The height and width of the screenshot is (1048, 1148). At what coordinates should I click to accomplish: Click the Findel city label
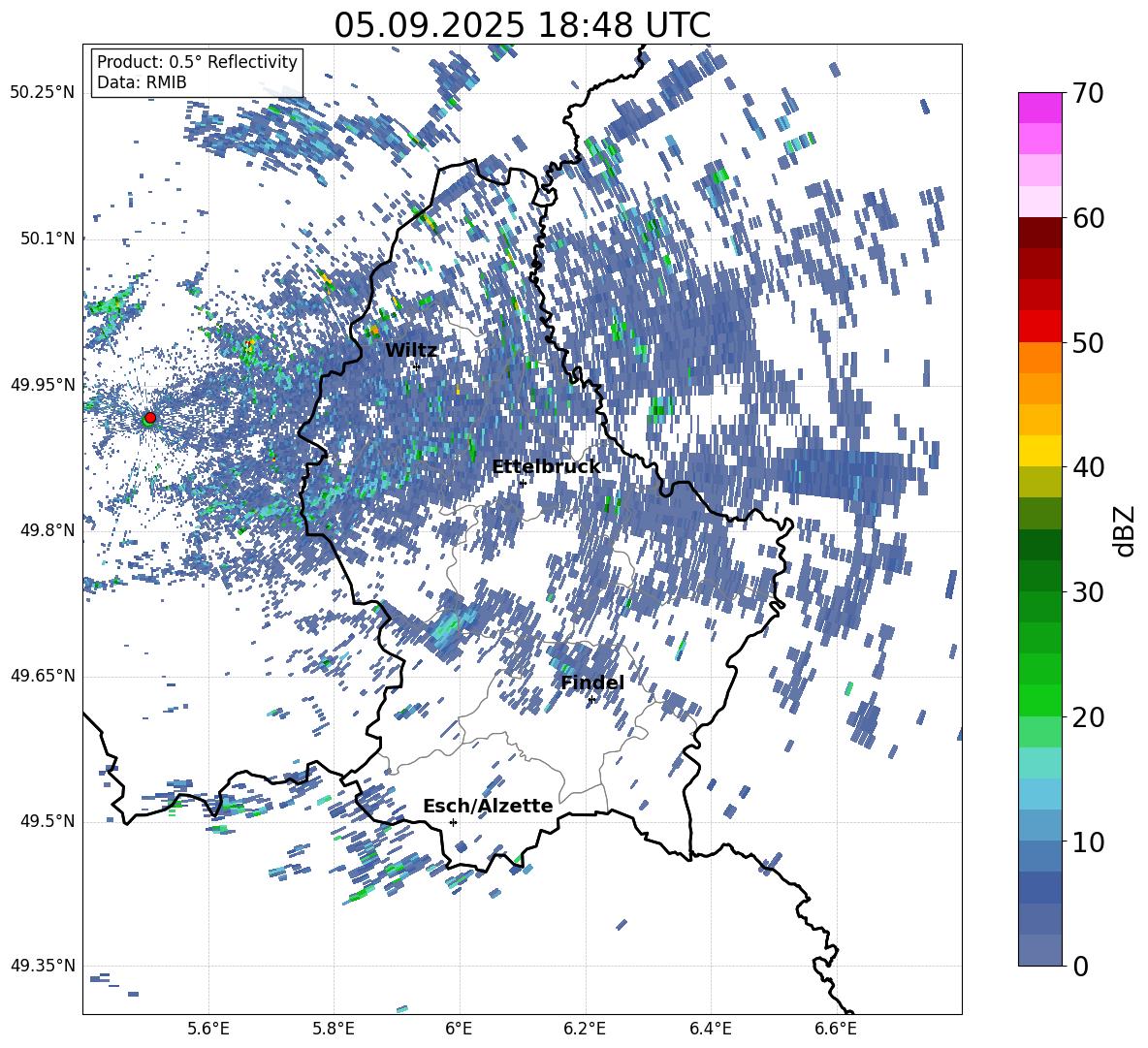[592, 683]
